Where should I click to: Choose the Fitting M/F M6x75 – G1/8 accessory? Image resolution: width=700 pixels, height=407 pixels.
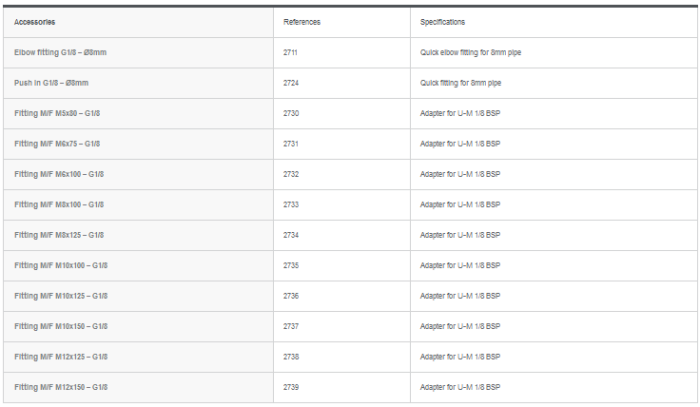(57, 143)
